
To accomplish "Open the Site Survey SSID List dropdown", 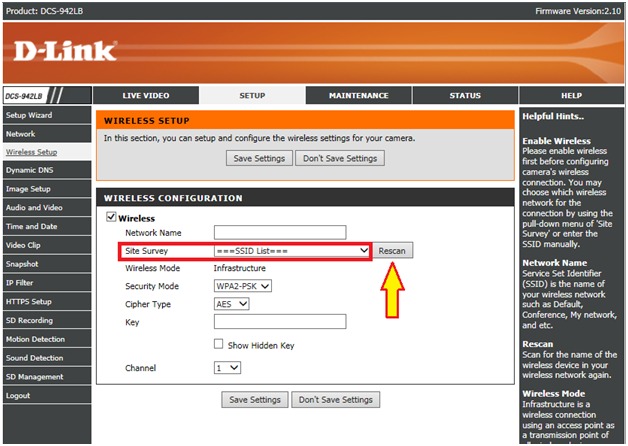I will pos(291,250).
